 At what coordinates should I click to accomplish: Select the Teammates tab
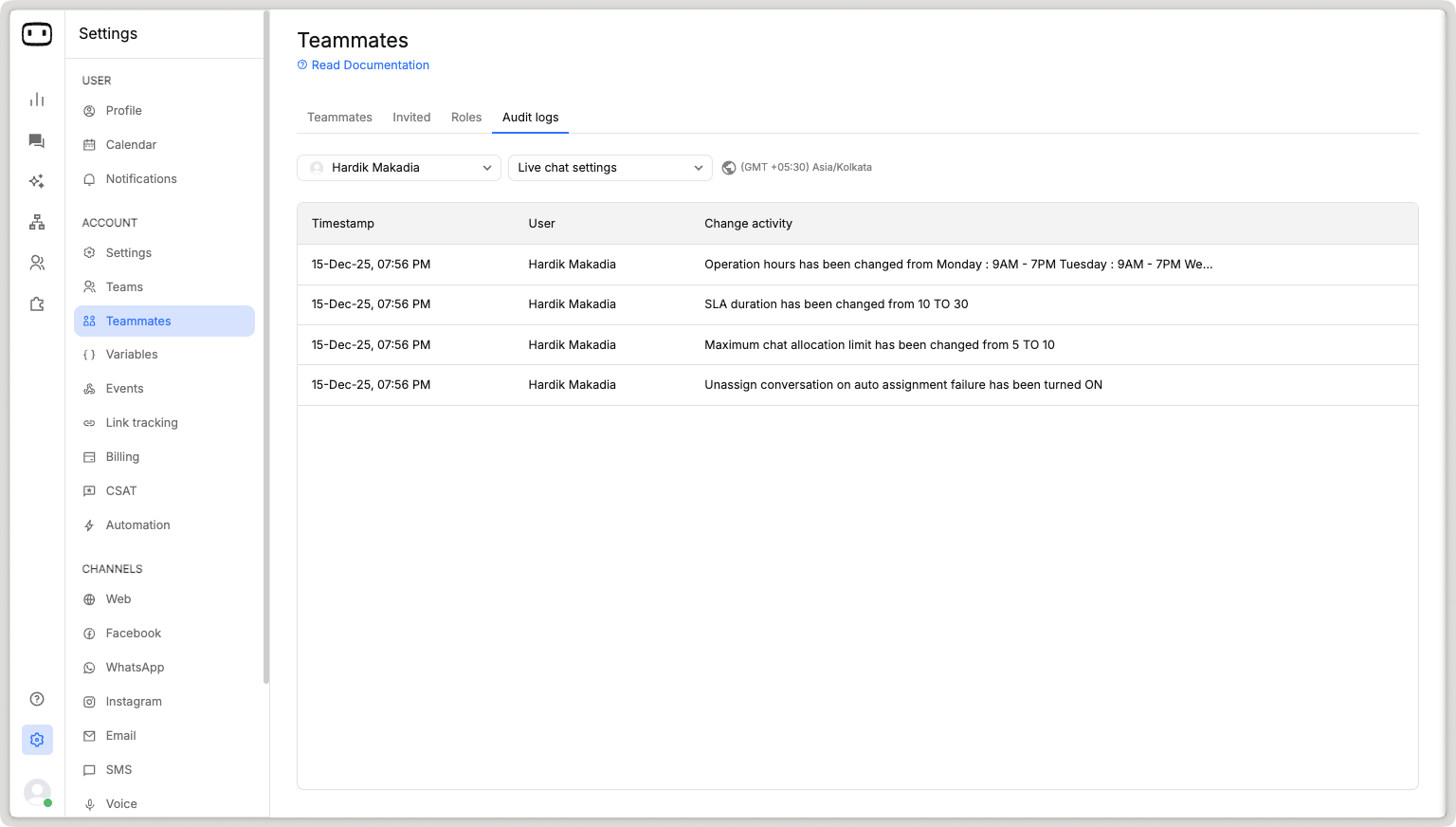tap(339, 118)
